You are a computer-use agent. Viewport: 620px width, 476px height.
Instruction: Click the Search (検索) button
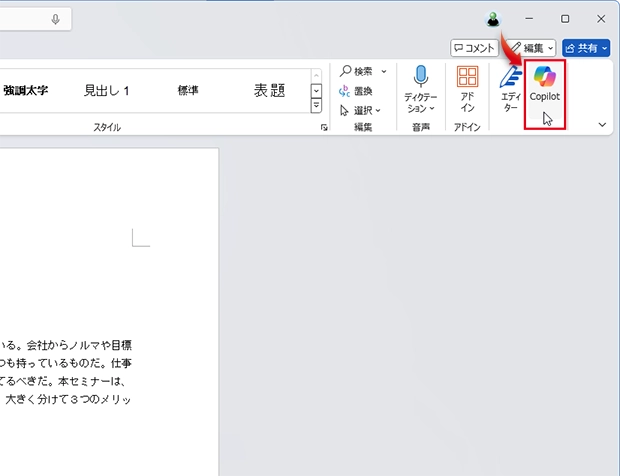[356, 72]
